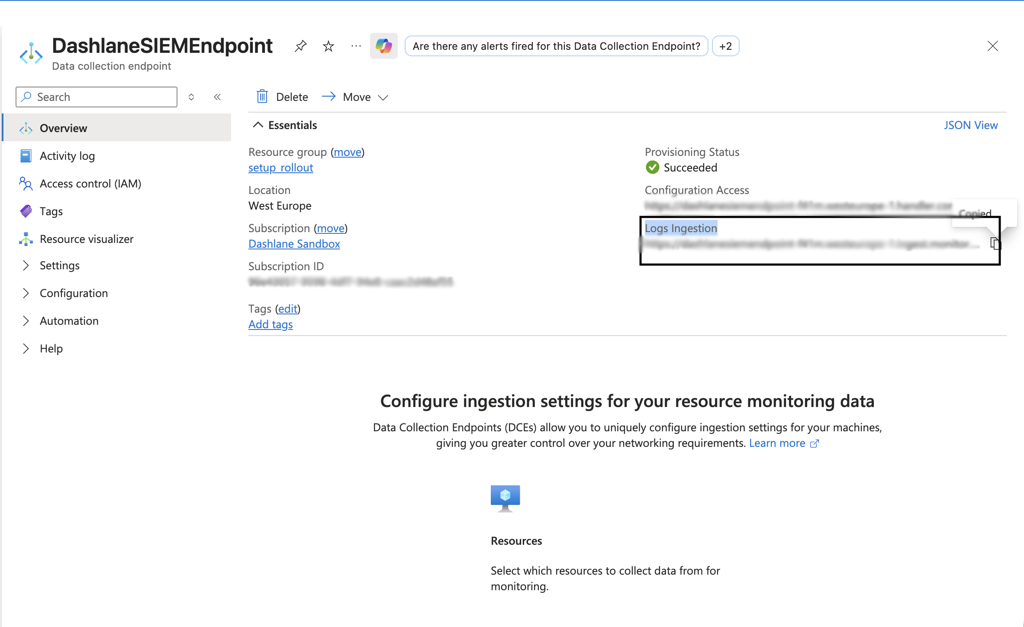Screen dimensions: 1024x627
Task: Click the West Europe location value
Action: 280,206
